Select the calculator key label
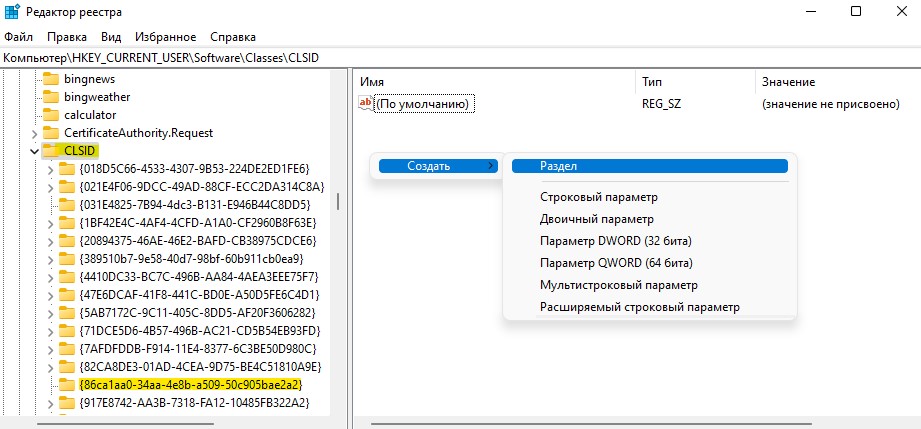921x429 pixels. click(90, 115)
